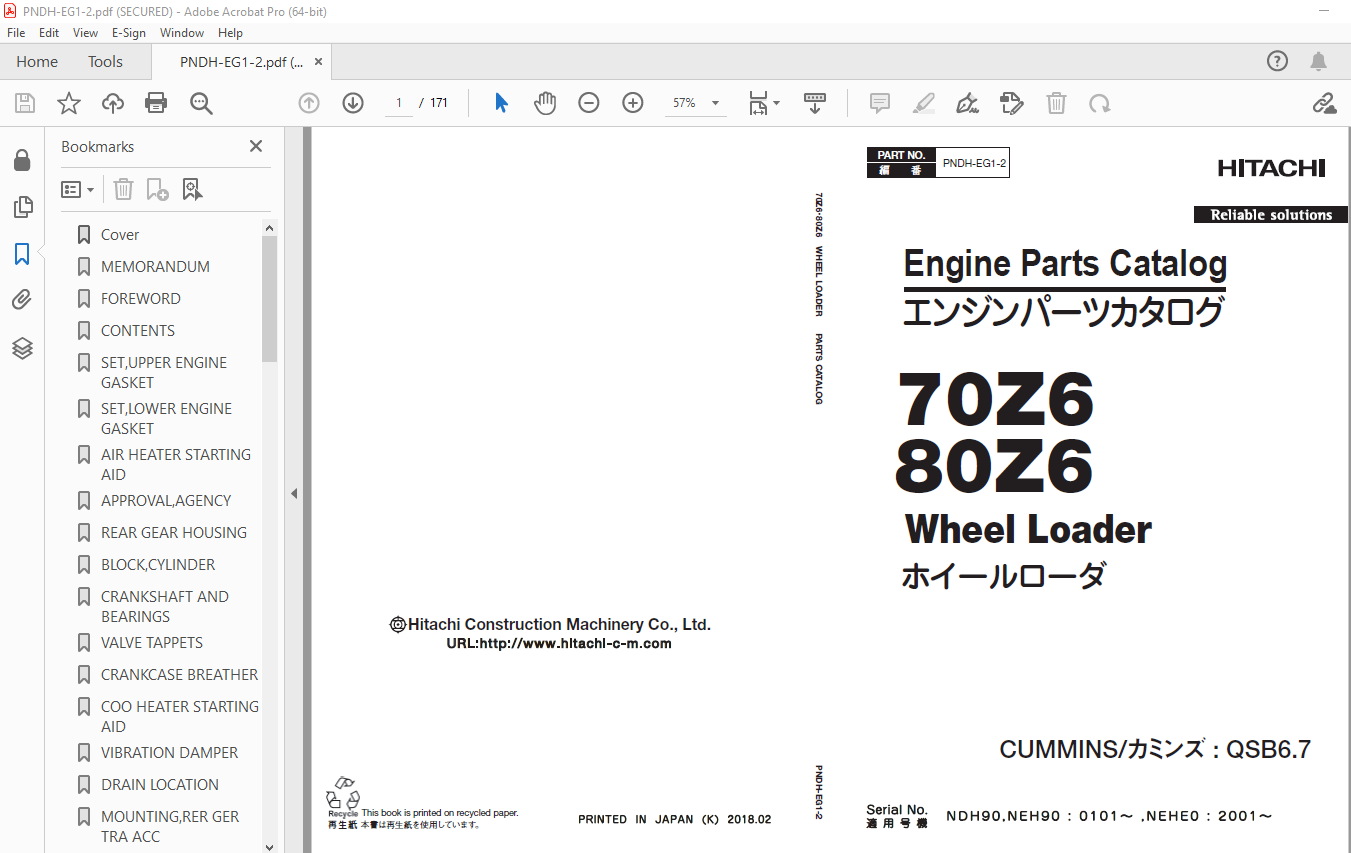Go to next page arrow icon
Image resolution: width=1351 pixels, height=853 pixels.
click(353, 103)
